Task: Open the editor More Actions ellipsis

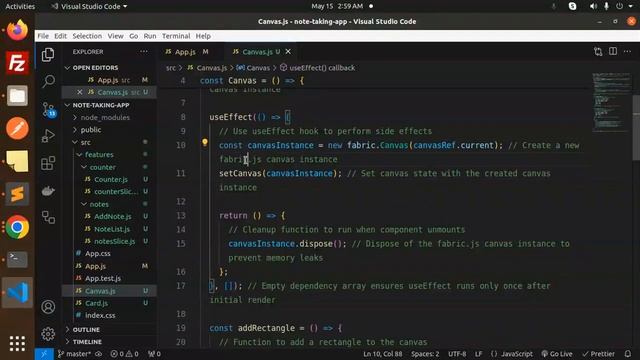Action: coord(627,51)
